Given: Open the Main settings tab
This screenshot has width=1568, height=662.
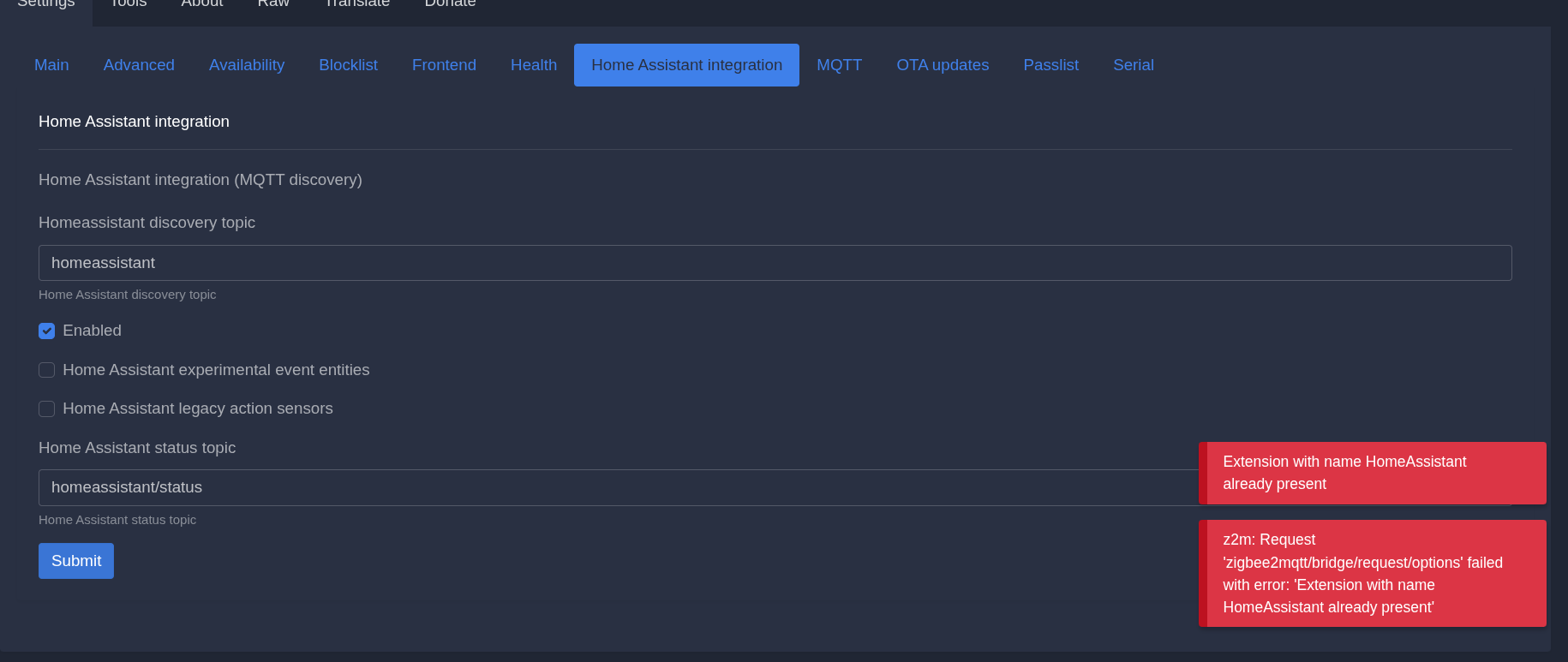Looking at the screenshot, I should pos(51,65).
